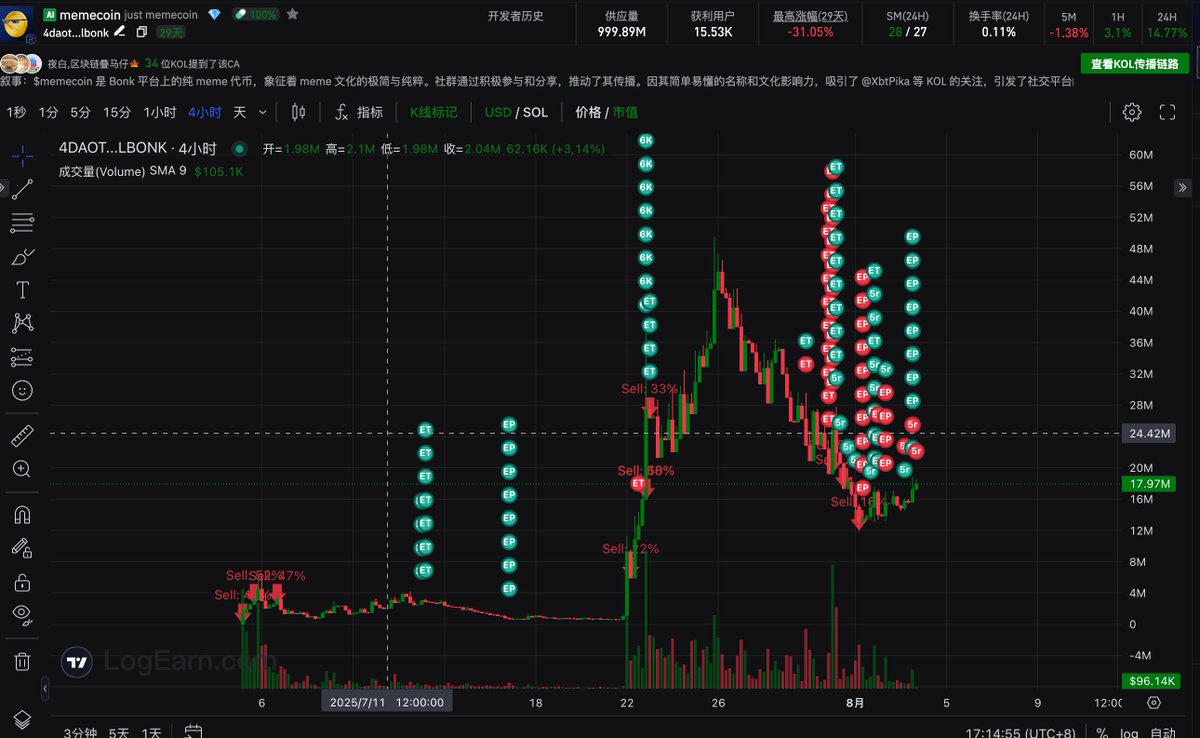Image resolution: width=1200 pixels, height=738 pixels.
Task: Open the developer history section
Action: [x=515, y=16]
